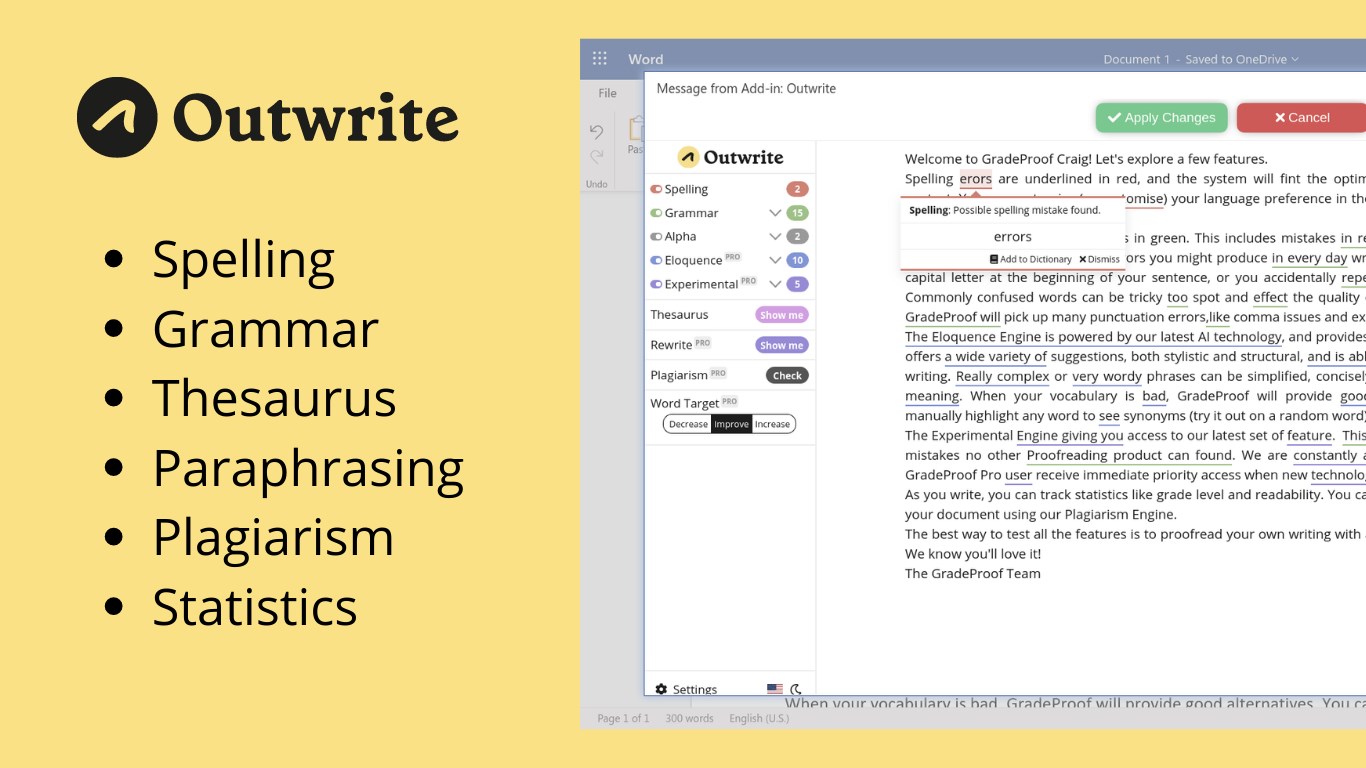Toggle the Eloquence check switch
The height and width of the screenshot is (768, 1366).
pyautogui.click(x=656, y=260)
